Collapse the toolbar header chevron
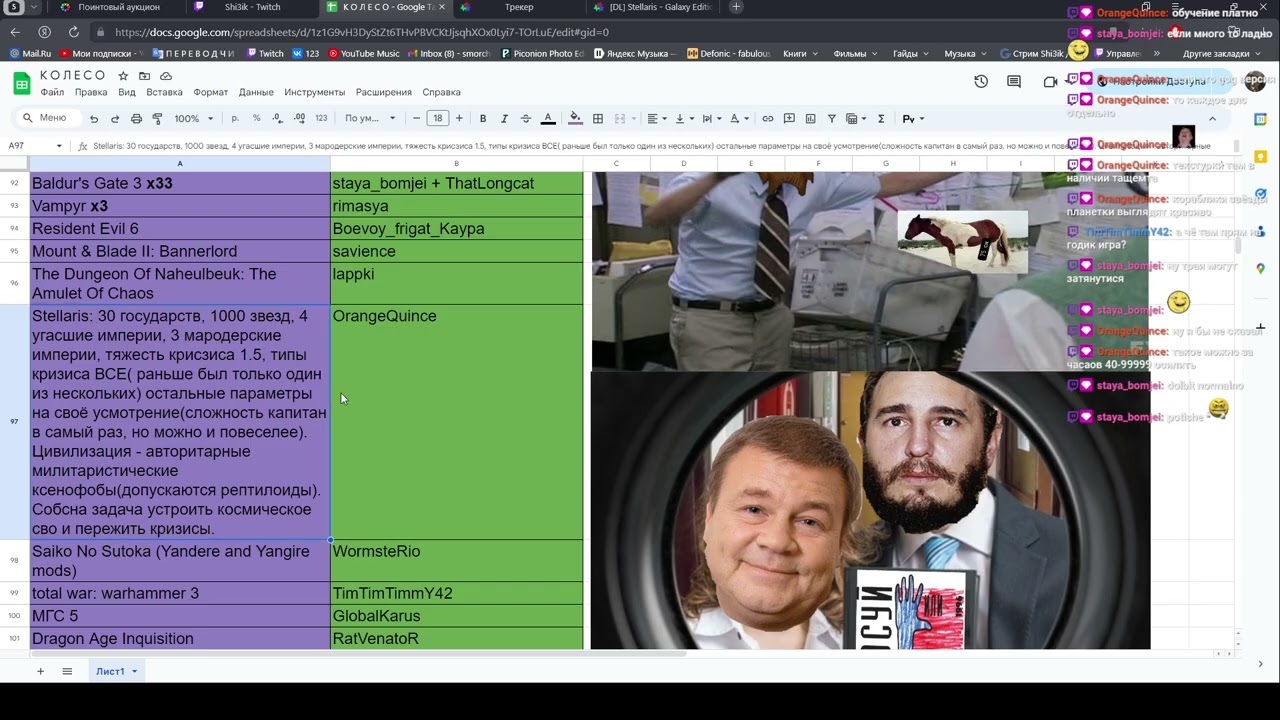 1212,118
